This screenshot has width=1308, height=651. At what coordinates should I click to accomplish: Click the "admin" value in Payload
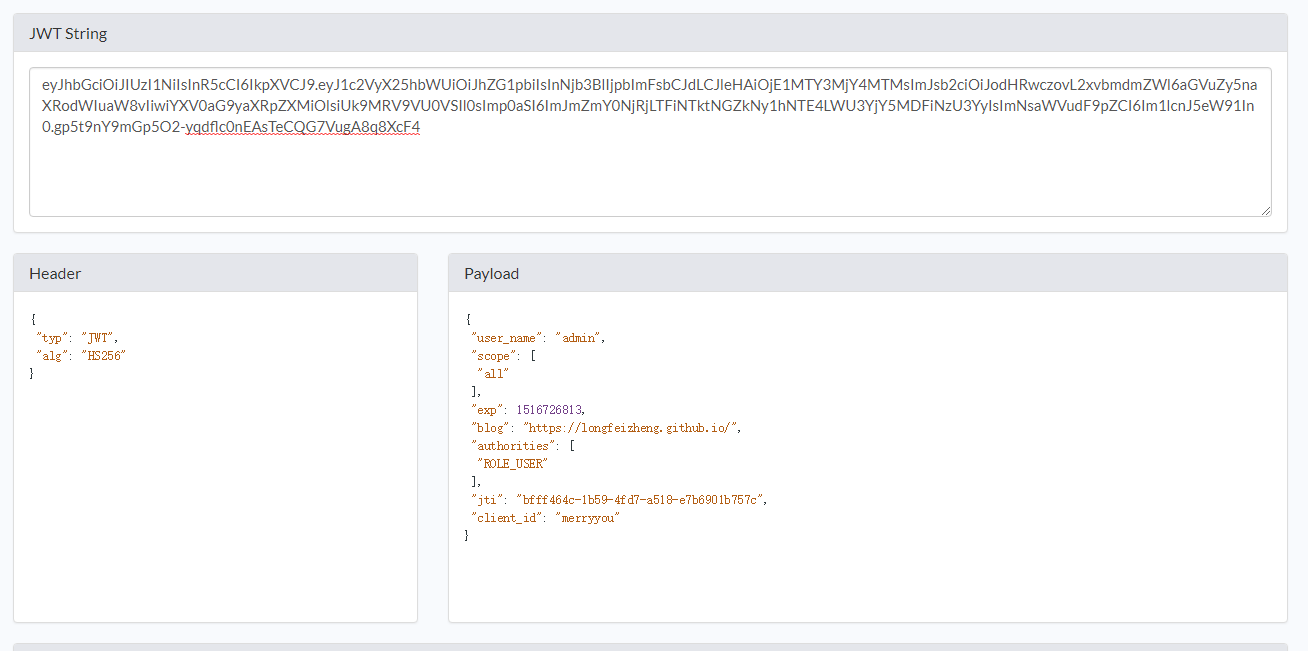pos(580,338)
